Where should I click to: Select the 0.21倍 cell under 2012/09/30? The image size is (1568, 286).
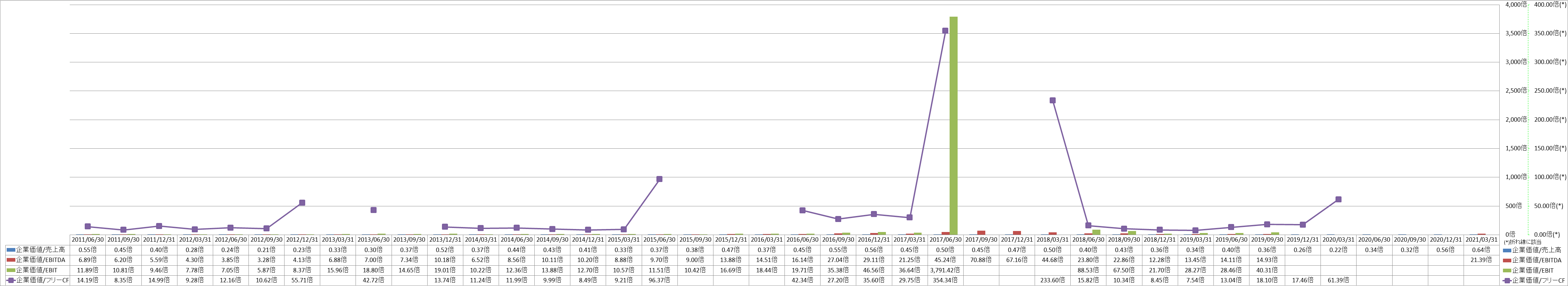click(x=267, y=249)
